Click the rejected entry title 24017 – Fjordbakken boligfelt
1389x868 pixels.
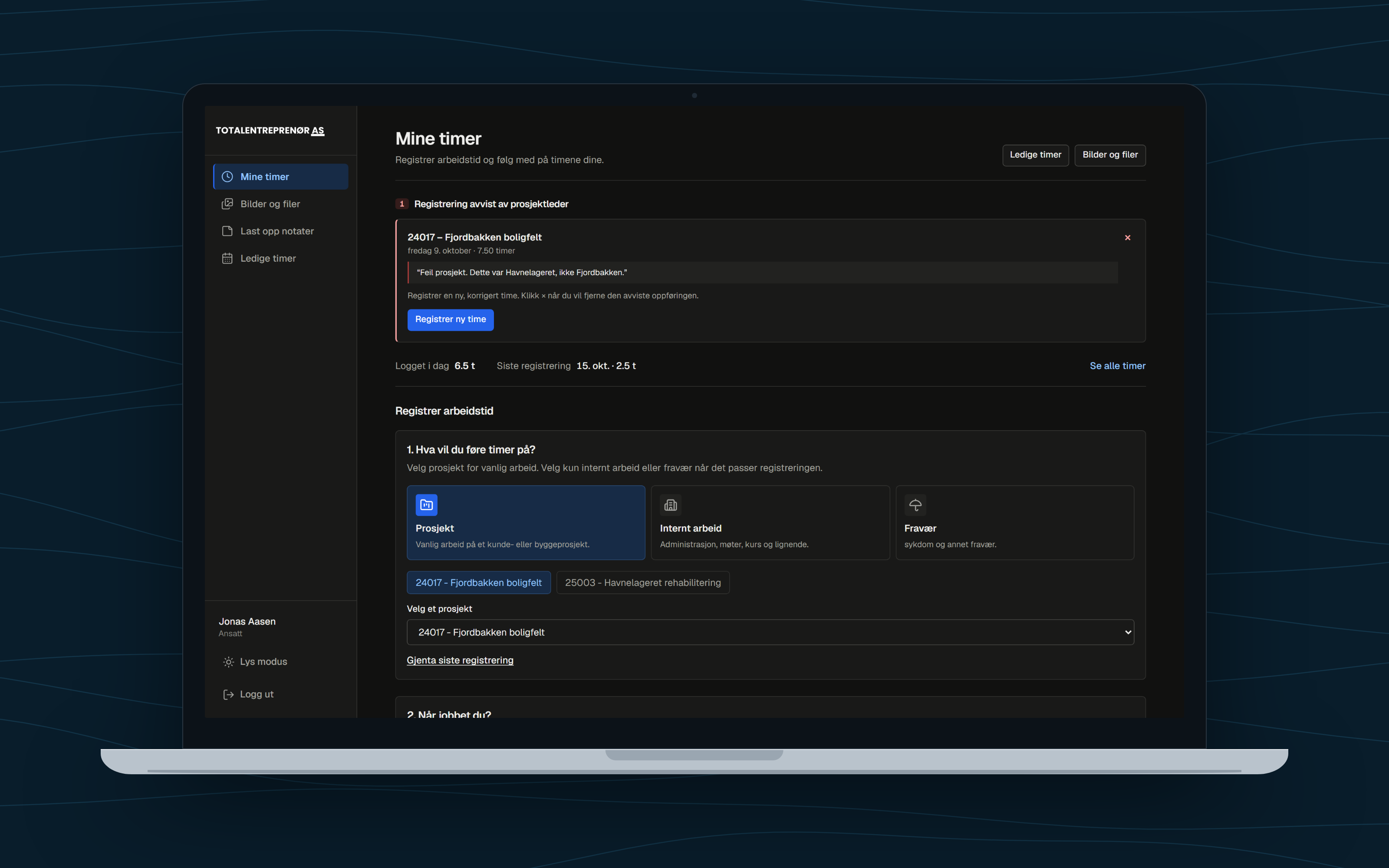(x=474, y=237)
